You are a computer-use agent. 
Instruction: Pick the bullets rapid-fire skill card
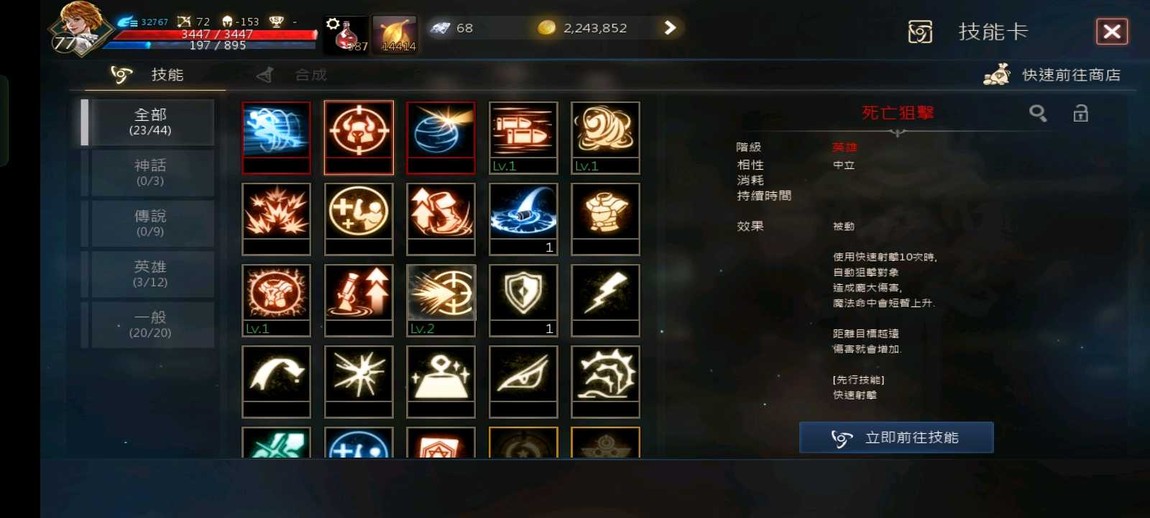pyautogui.click(x=523, y=137)
